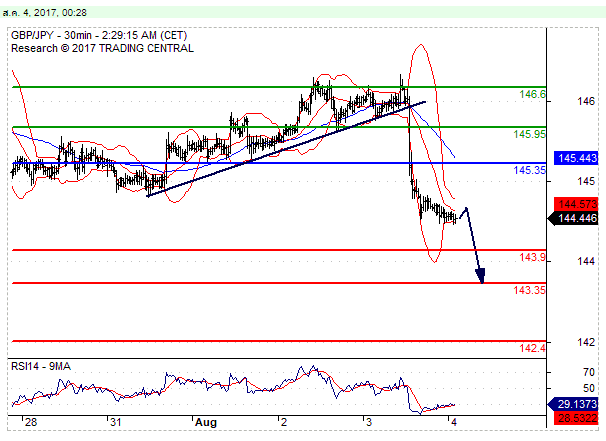Click the red 144.573 price tag
Screen dimensions: 606x441
576,204
